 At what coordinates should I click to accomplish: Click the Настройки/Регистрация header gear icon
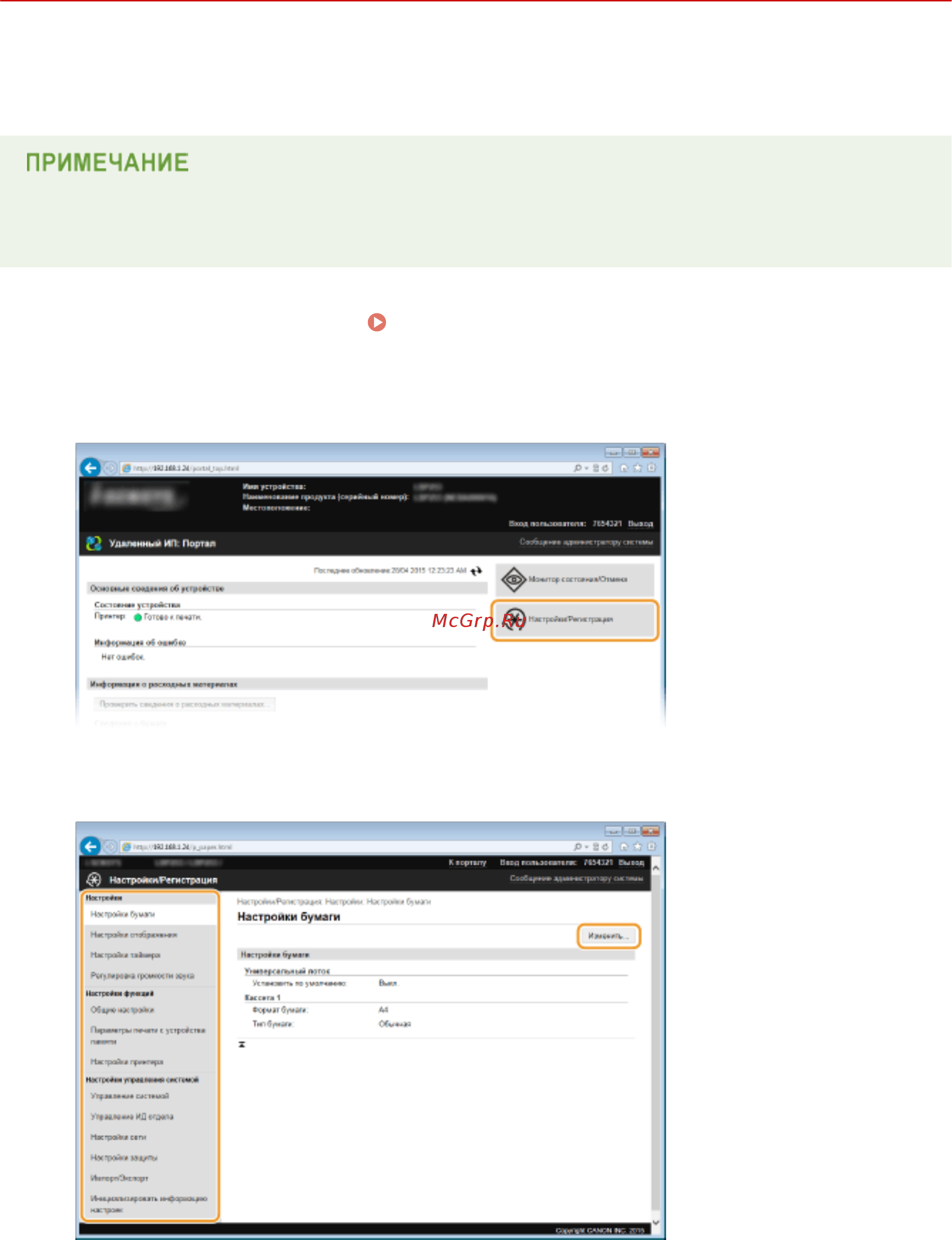coord(94,879)
